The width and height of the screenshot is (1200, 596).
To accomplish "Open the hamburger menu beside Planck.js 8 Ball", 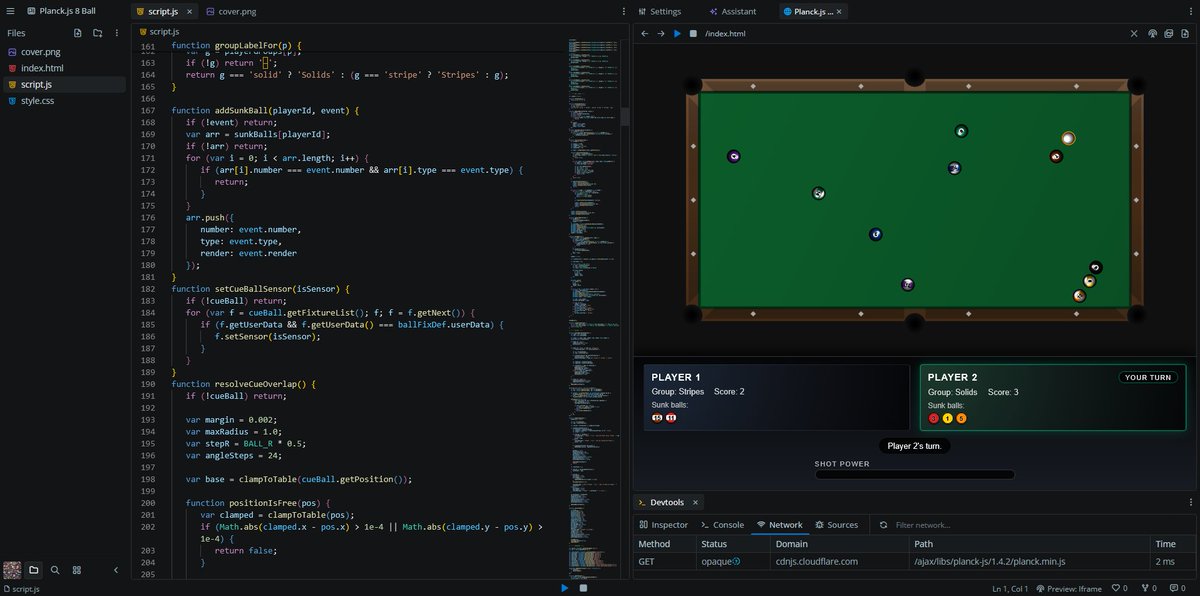I will click(x=11, y=11).
